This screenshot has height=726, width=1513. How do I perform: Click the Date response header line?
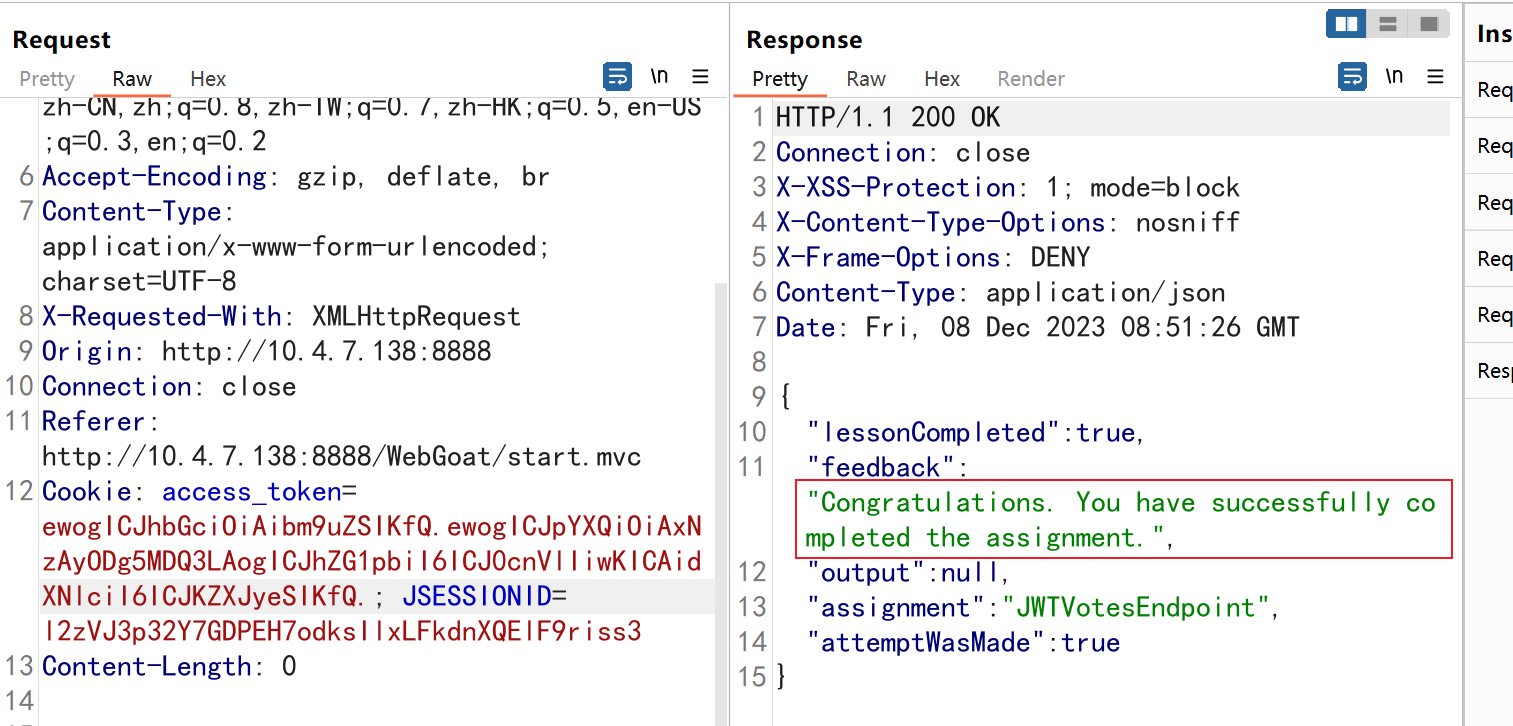(x=1038, y=328)
